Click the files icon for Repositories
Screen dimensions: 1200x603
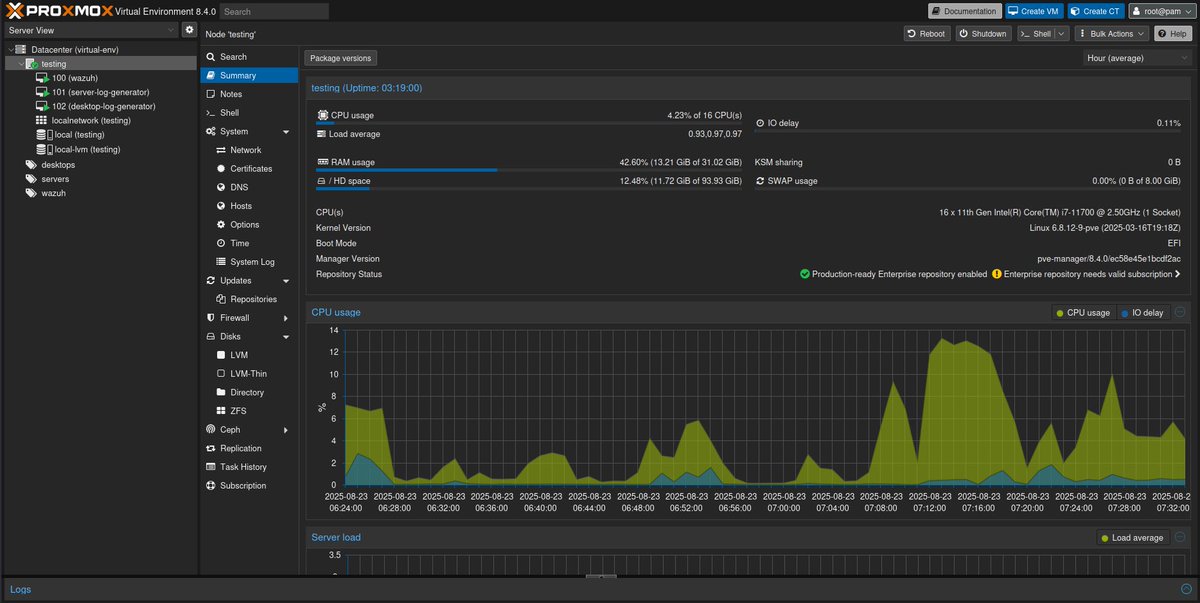(221, 299)
